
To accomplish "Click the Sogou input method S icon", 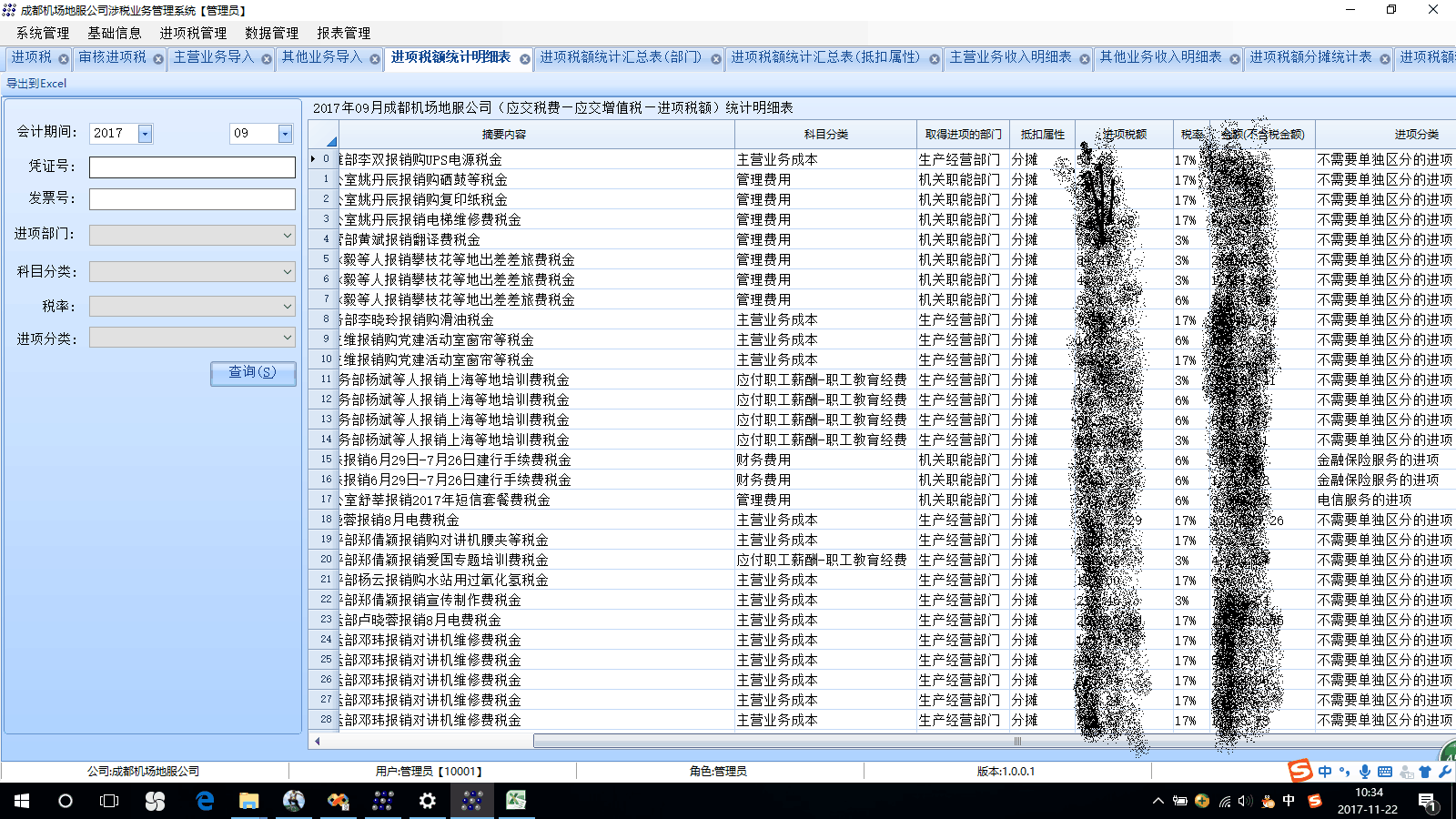I will tap(1299, 771).
